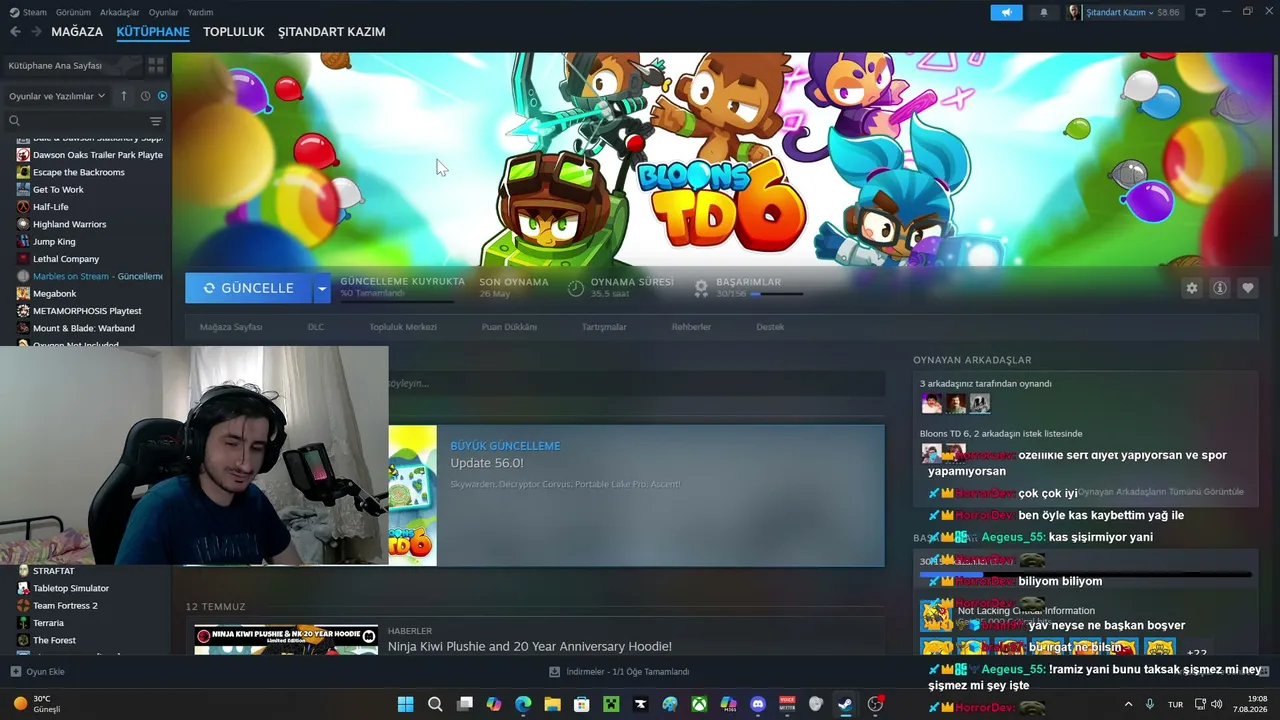Expand the Oyunlar ve Yazılımlar dropdown
Screen dimensions: 1280x720
57,96
